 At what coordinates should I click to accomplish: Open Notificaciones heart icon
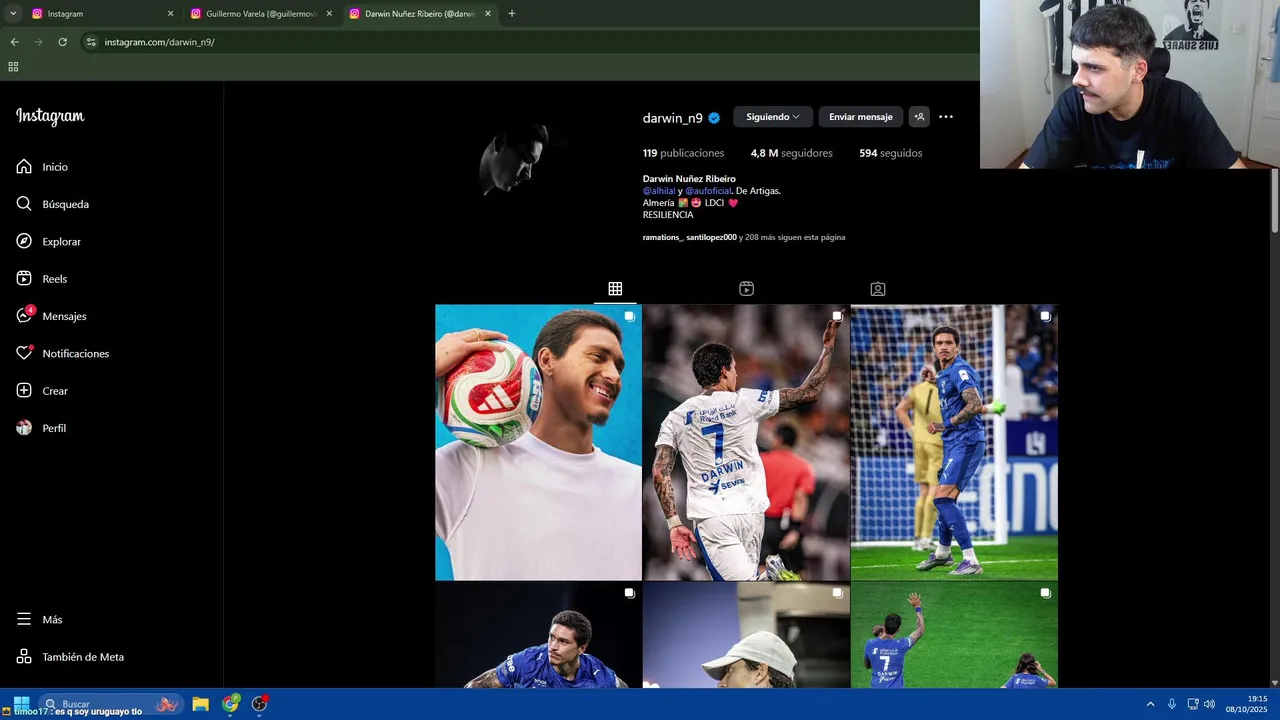pyautogui.click(x=24, y=353)
